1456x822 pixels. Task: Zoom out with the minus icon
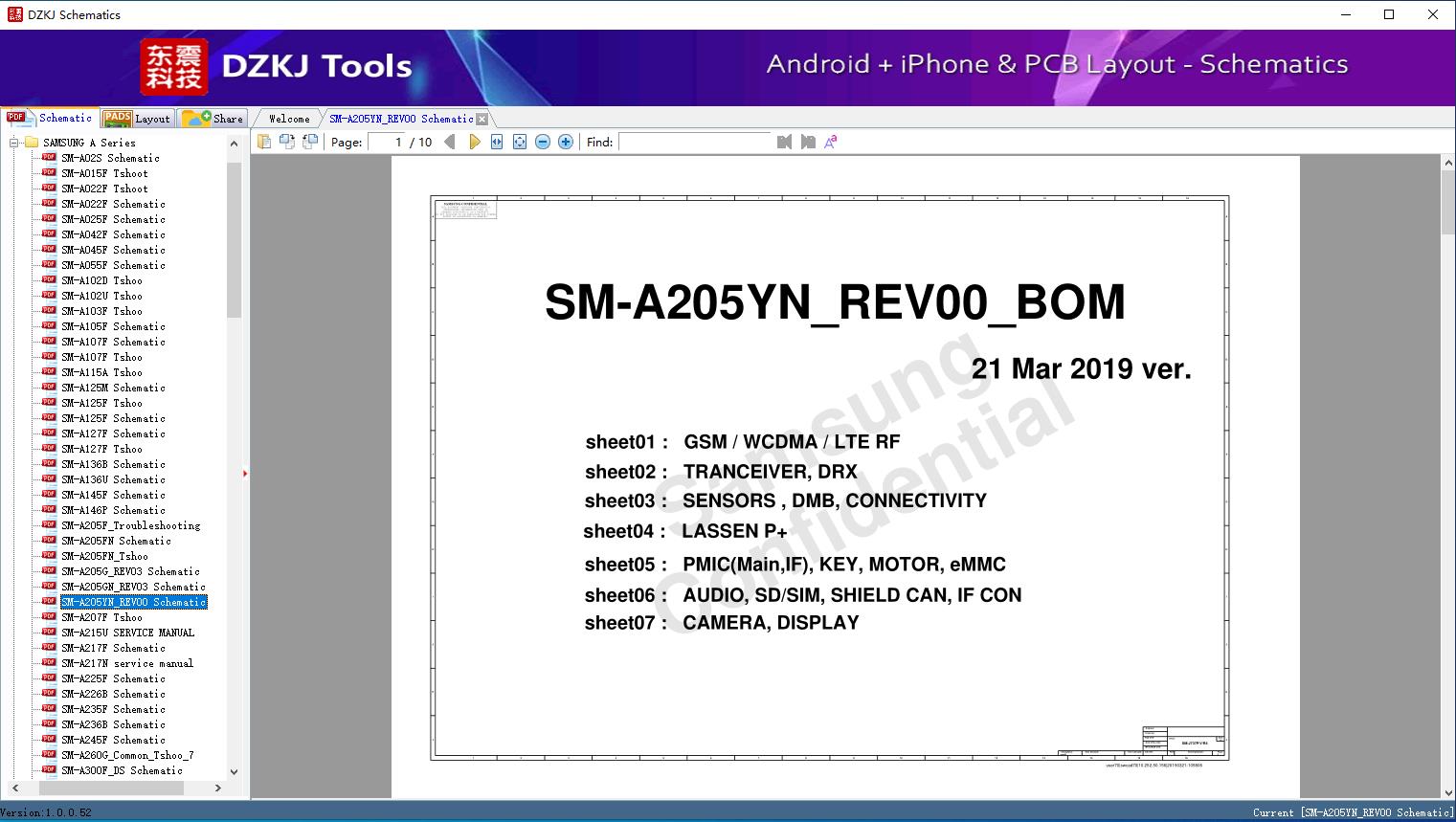point(543,142)
